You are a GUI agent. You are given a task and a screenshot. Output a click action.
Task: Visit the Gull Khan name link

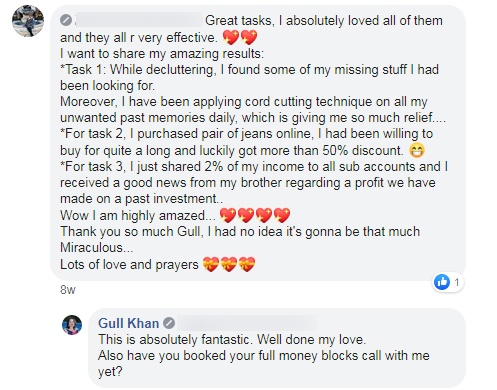coord(128,323)
